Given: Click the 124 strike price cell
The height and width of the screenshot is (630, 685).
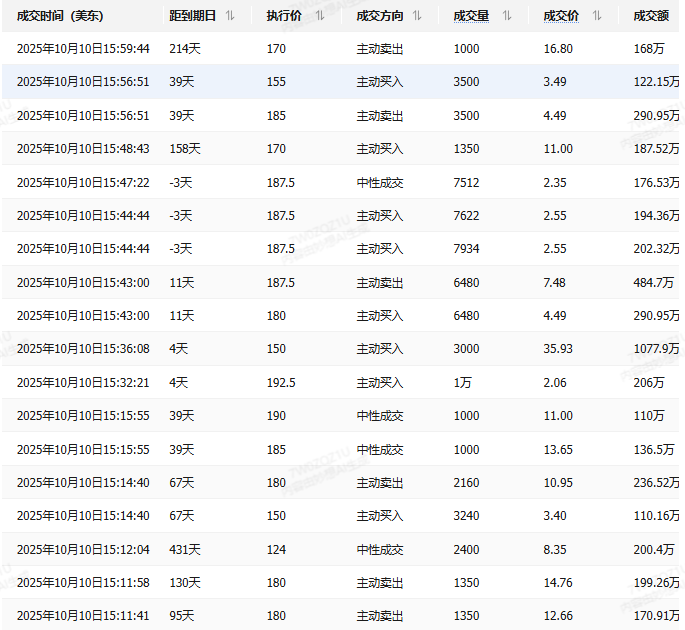Looking at the screenshot, I should (276, 549).
